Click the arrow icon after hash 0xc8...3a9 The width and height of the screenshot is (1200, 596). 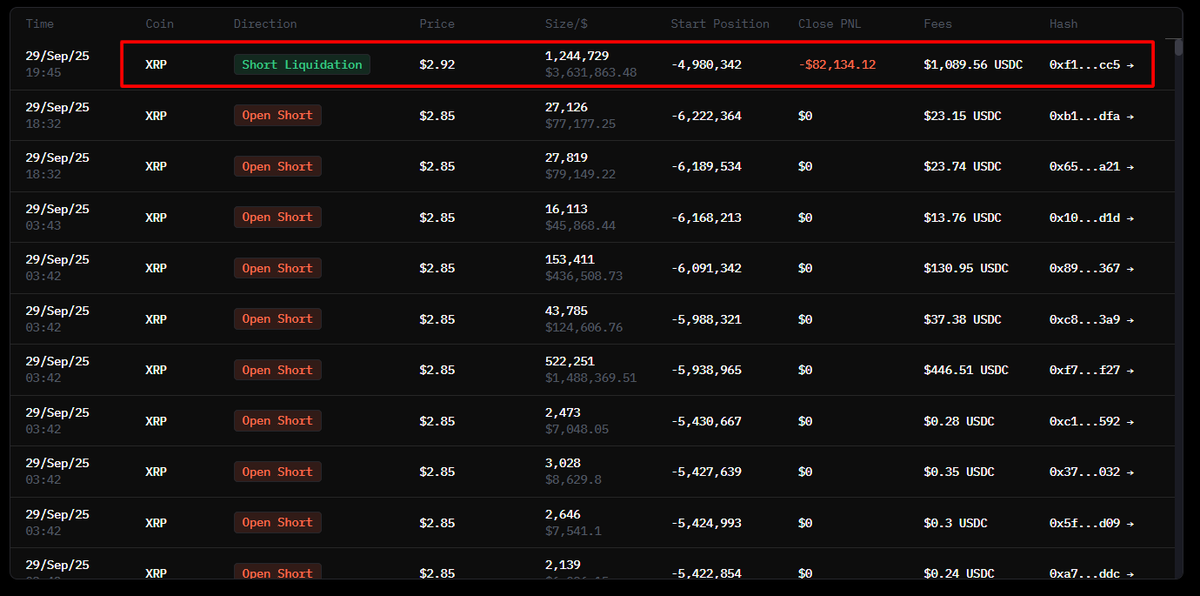[1130, 320]
